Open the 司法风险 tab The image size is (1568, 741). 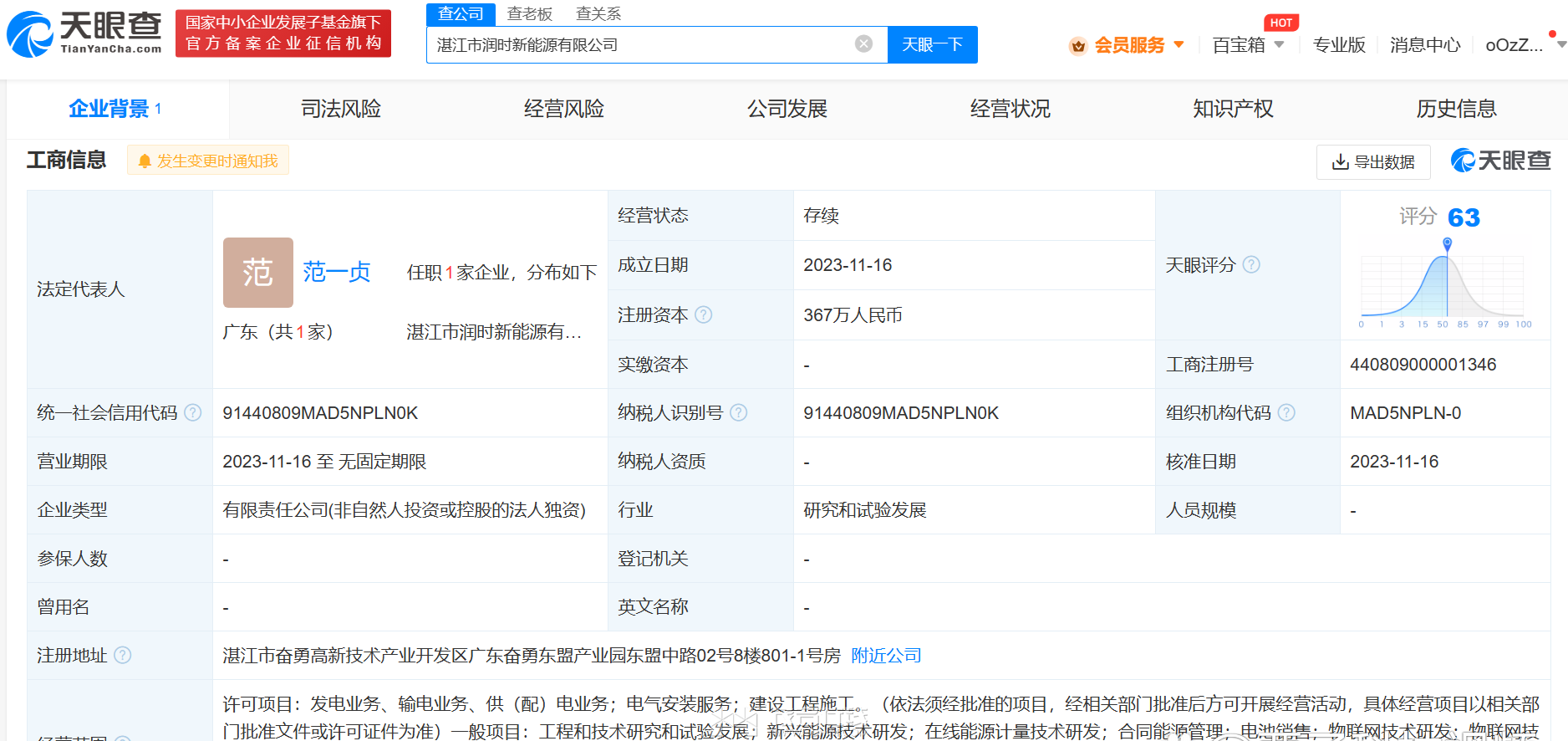tap(341, 109)
